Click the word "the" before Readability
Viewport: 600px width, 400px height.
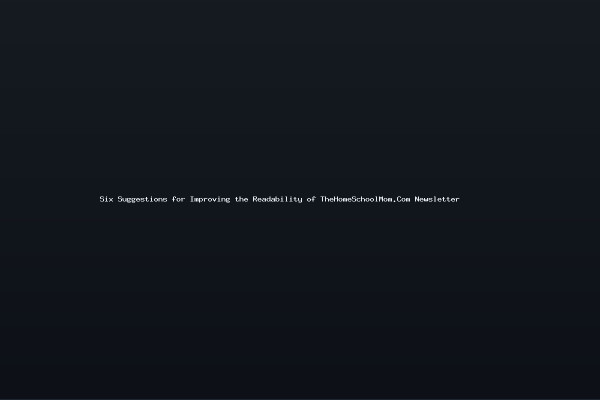[241, 199]
